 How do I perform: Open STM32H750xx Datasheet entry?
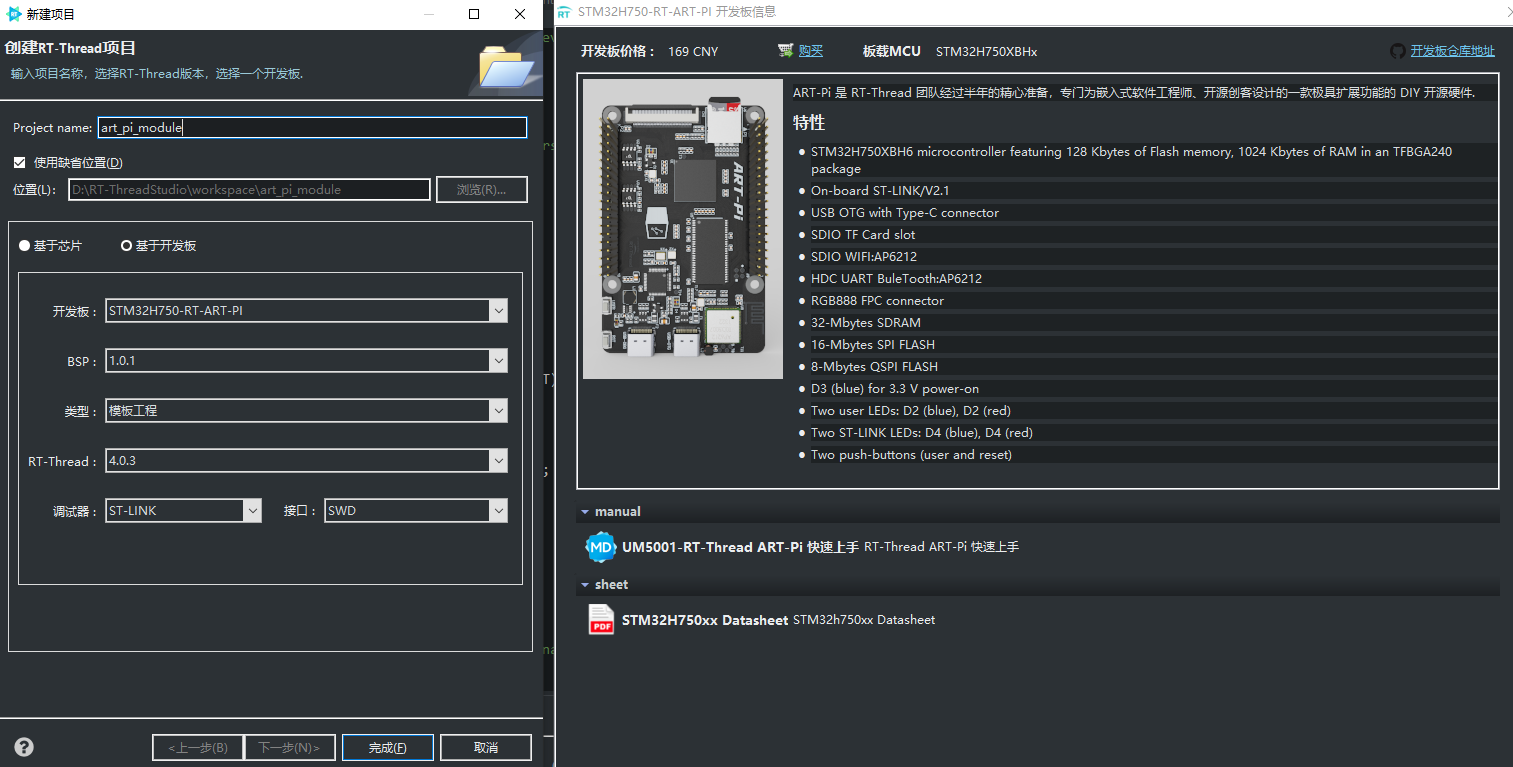click(705, 620)
